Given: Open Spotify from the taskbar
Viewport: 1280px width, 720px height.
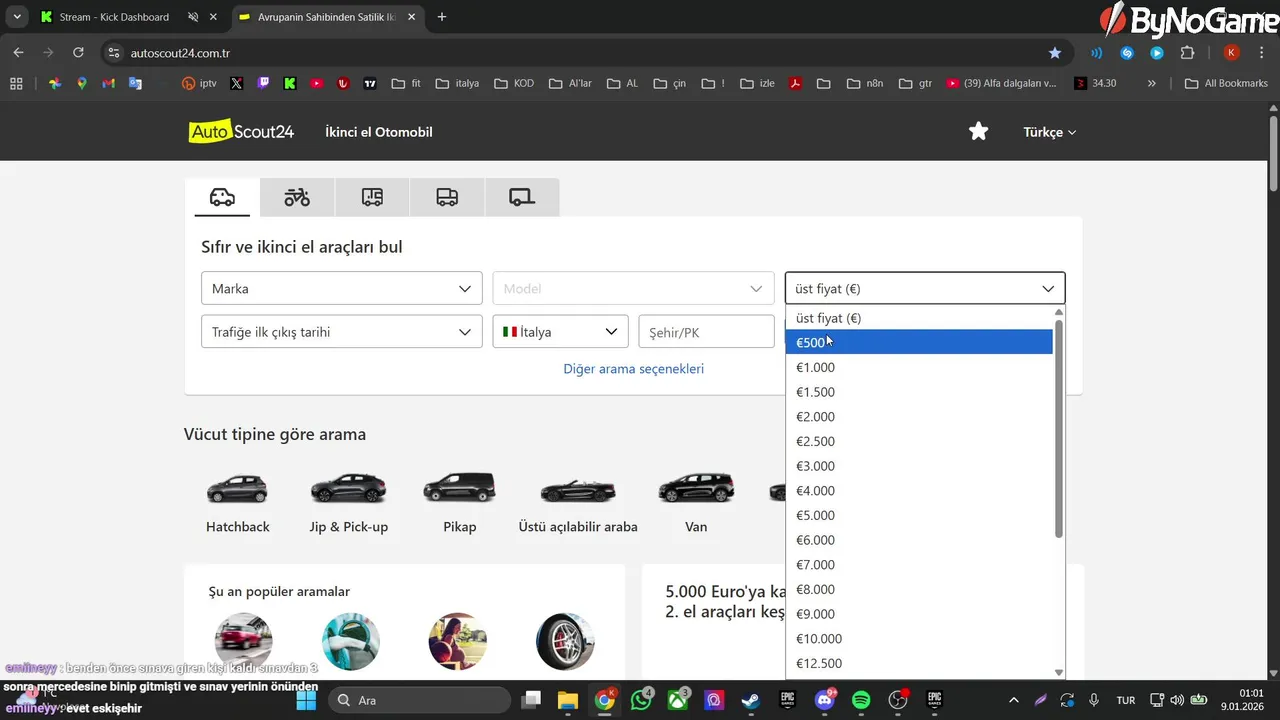Looking at the screenshot, I should [x=861, y=700].
